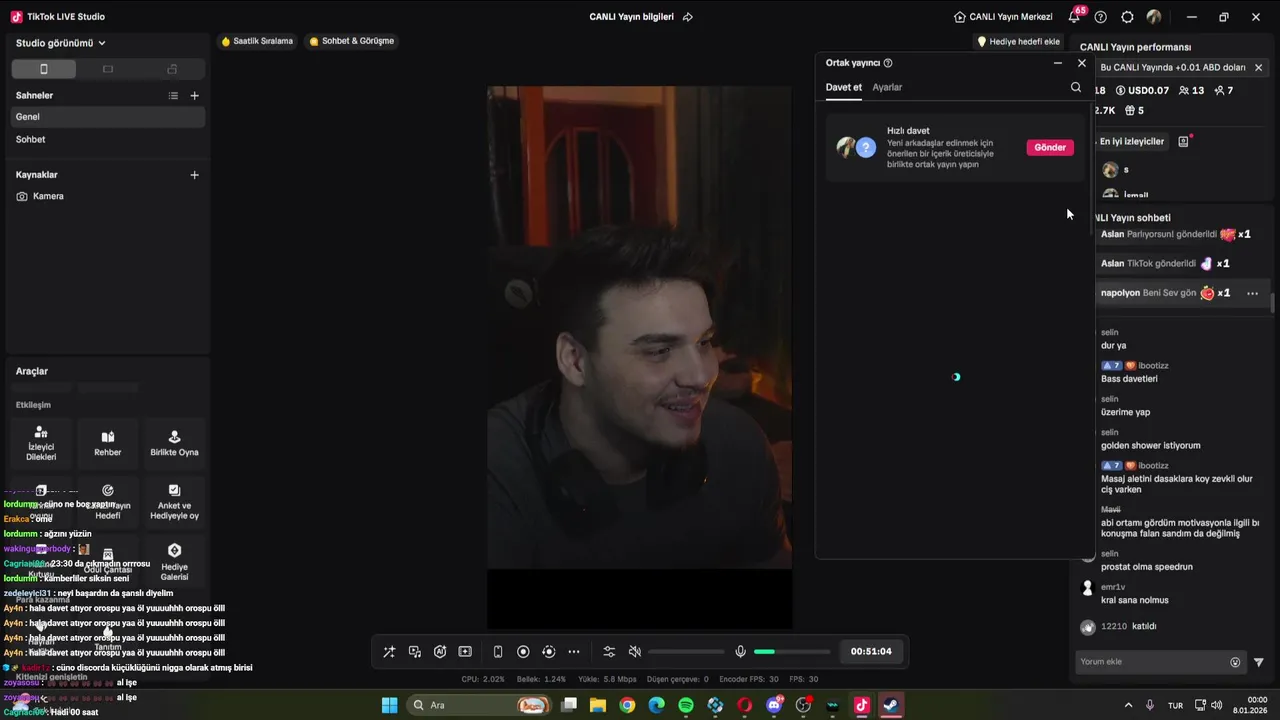Open the profile avatar in title bar
The height and width of the screenshot is (720, 1280).
[x=1154, y=17]
